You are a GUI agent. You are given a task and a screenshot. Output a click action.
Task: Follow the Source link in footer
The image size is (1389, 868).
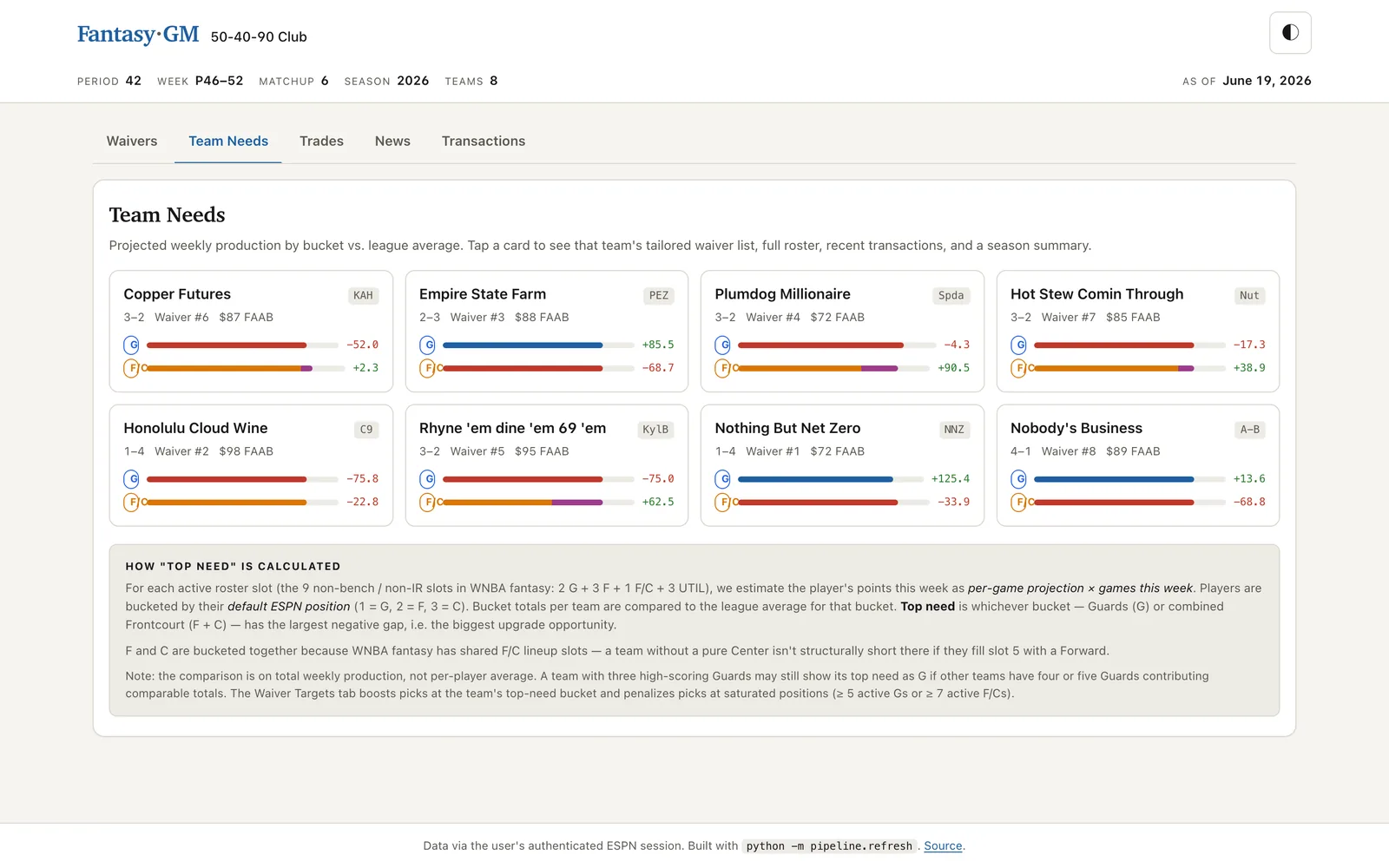[x=943, y=845]
